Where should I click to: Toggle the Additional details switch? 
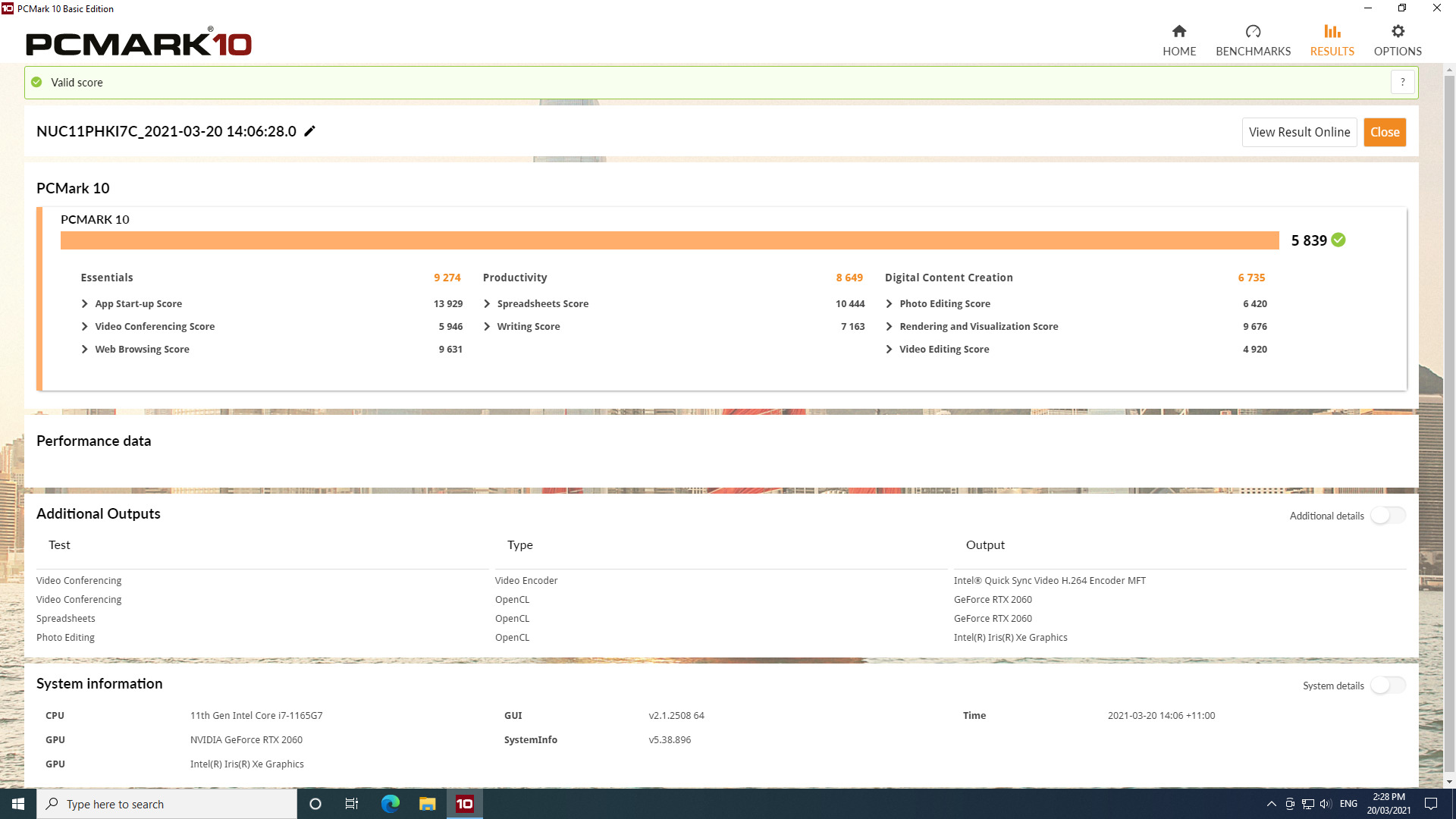click(1388, 516)
